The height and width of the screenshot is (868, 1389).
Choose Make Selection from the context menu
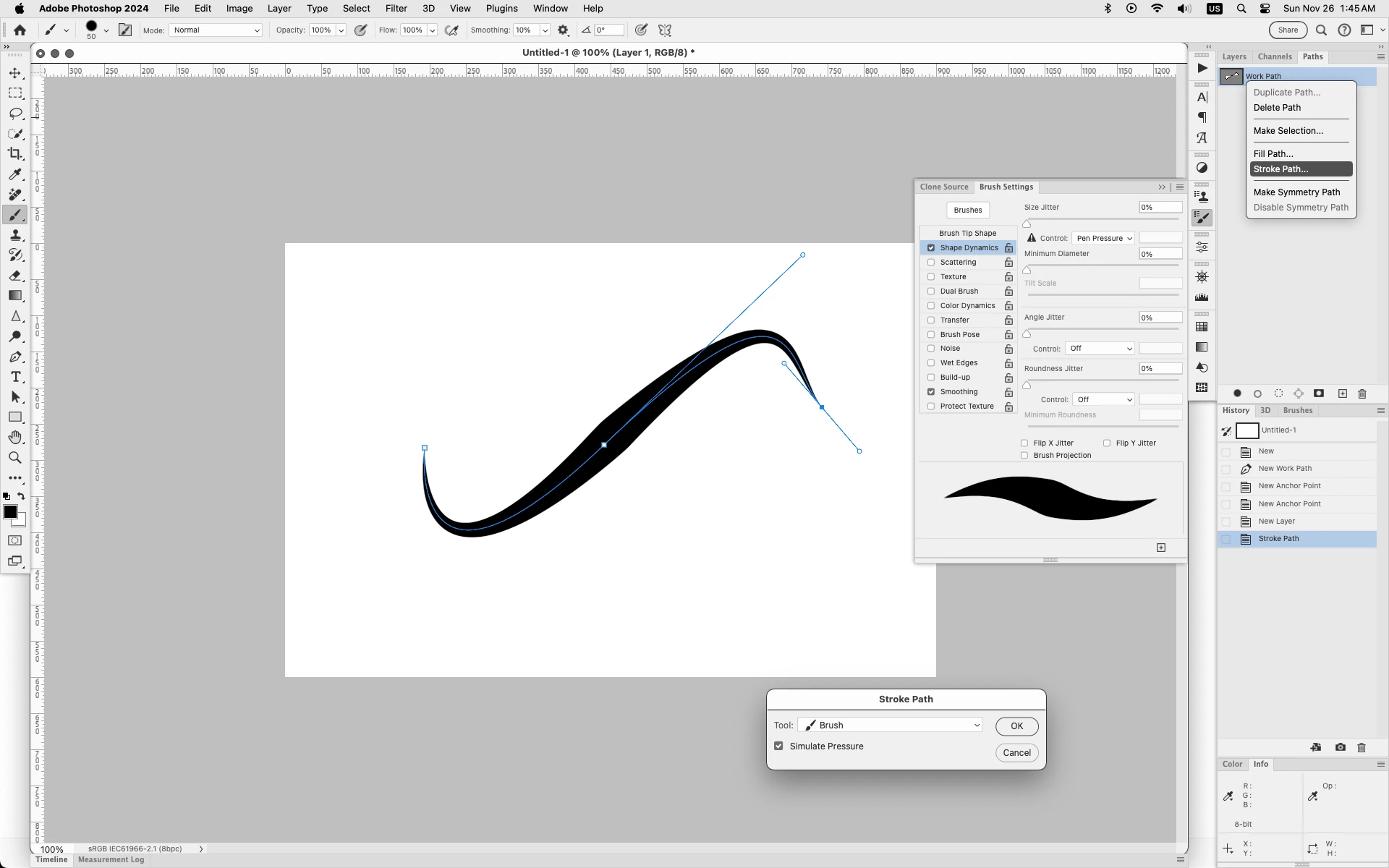tap(1288, 131)
